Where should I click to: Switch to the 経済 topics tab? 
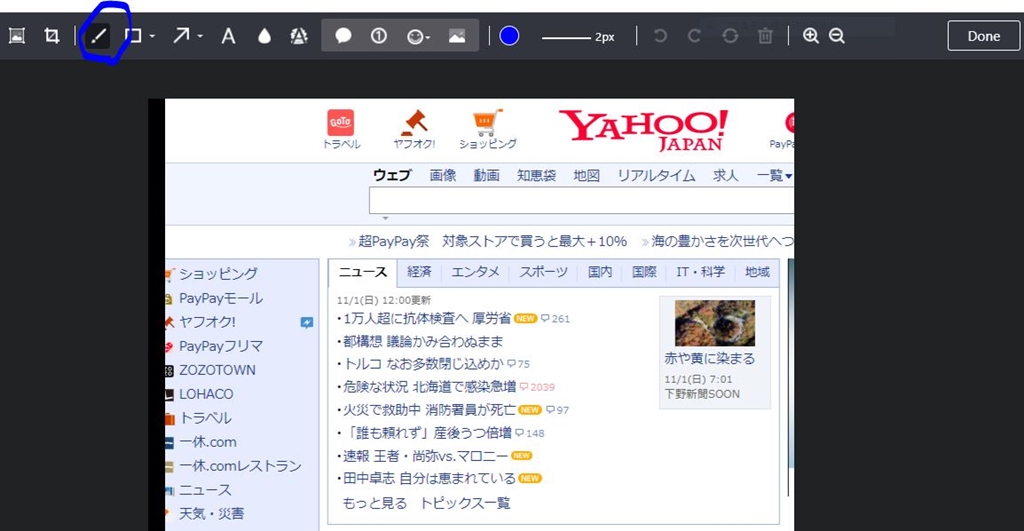pos(419,272)
